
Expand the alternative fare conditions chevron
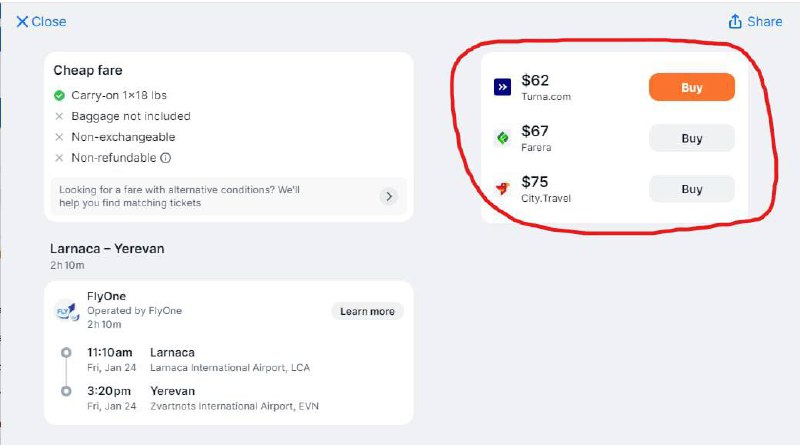[389, 196]
